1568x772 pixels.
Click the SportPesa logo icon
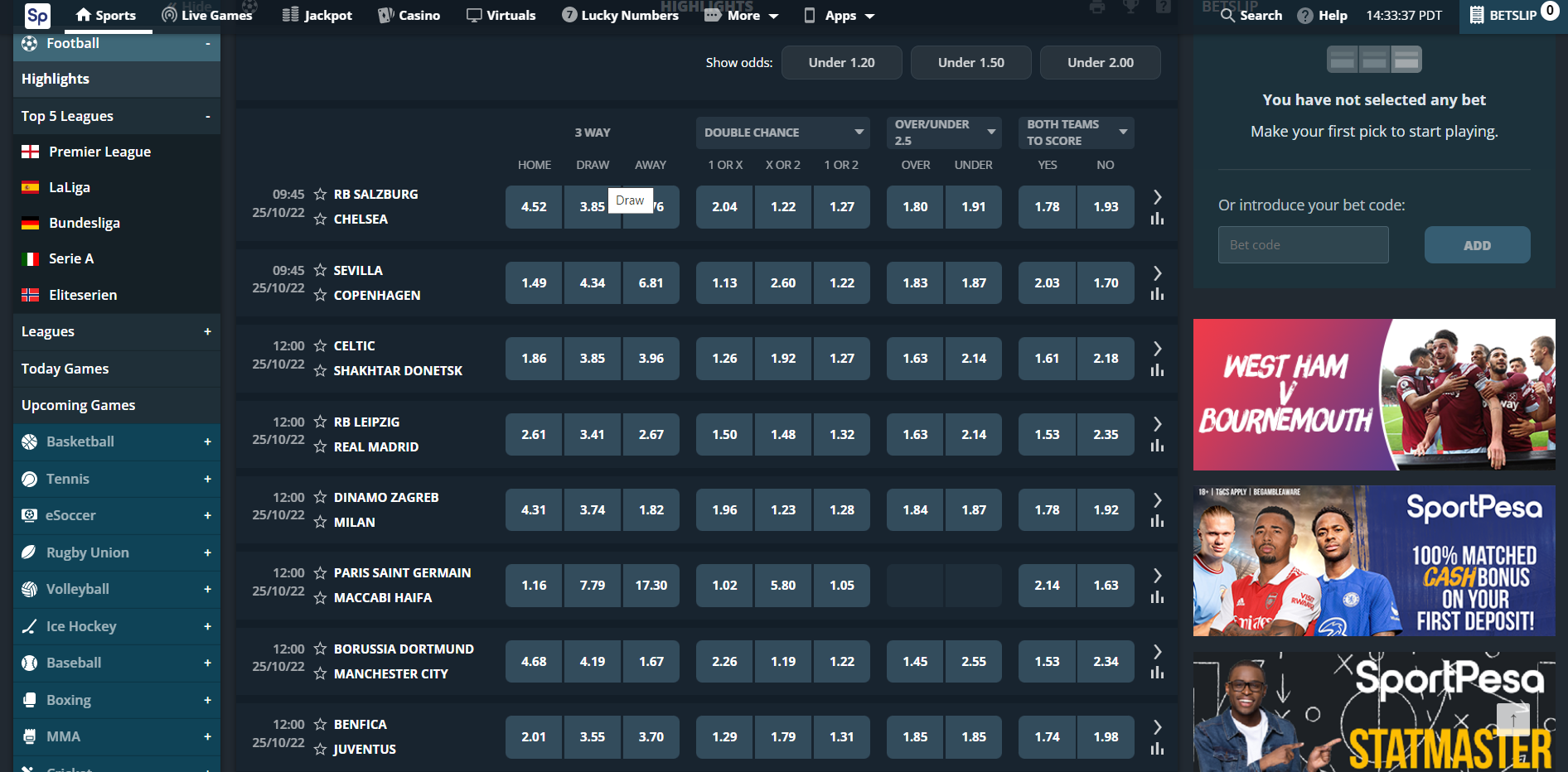[x=37, y=15]
